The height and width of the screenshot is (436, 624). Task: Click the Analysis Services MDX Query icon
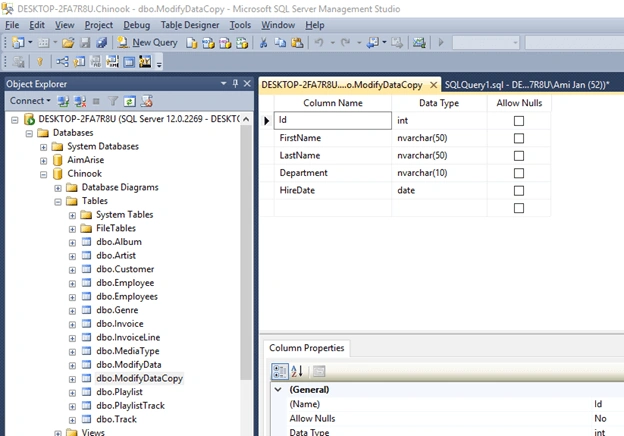tap(208, 43)
